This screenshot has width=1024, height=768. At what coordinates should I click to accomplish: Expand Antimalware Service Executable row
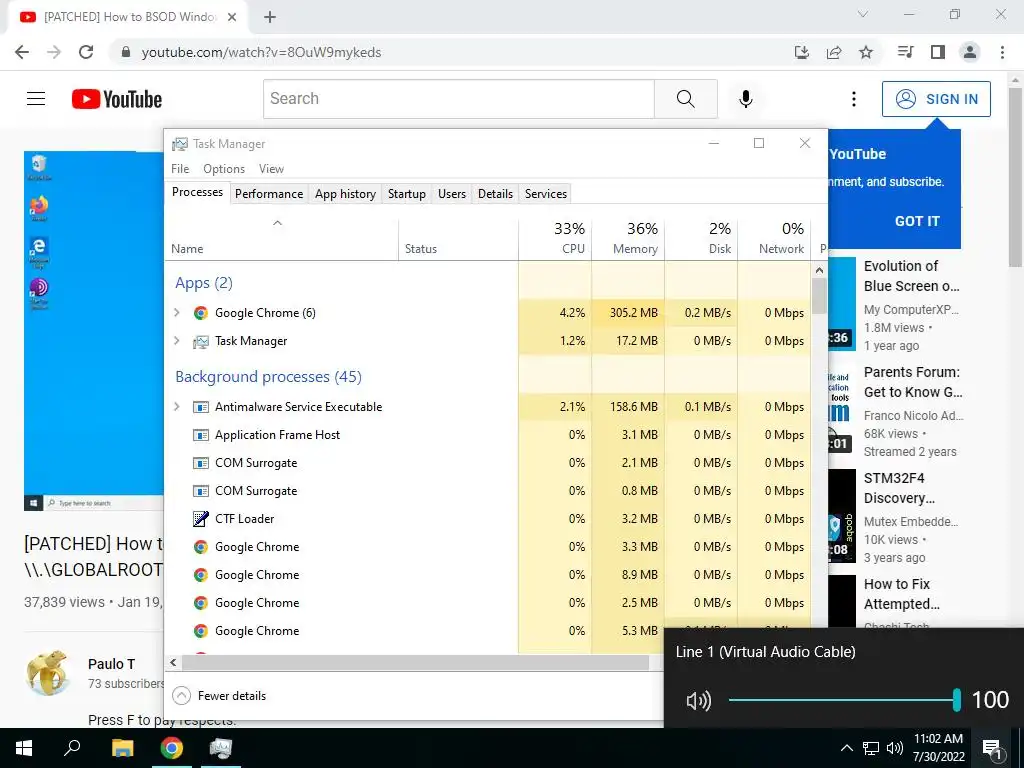tap(176, 407)
